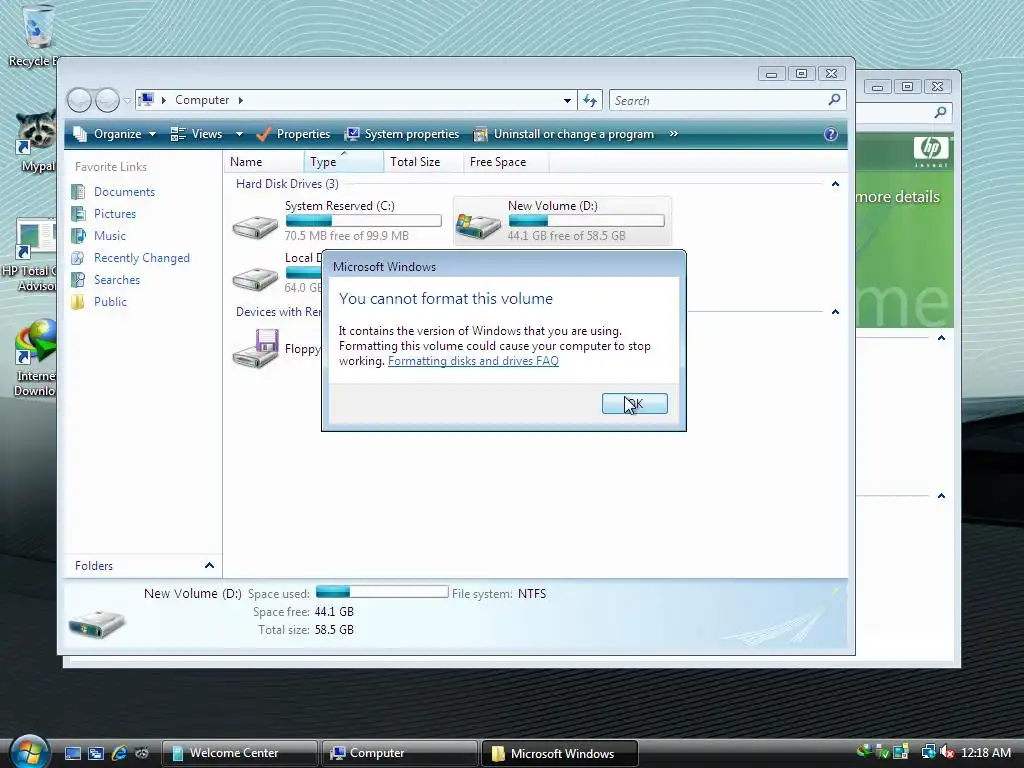Select the New Volume (D:) drive icon
This screenshot has height=768, width=1024.
pyautogui.click(x=478, y=225)
